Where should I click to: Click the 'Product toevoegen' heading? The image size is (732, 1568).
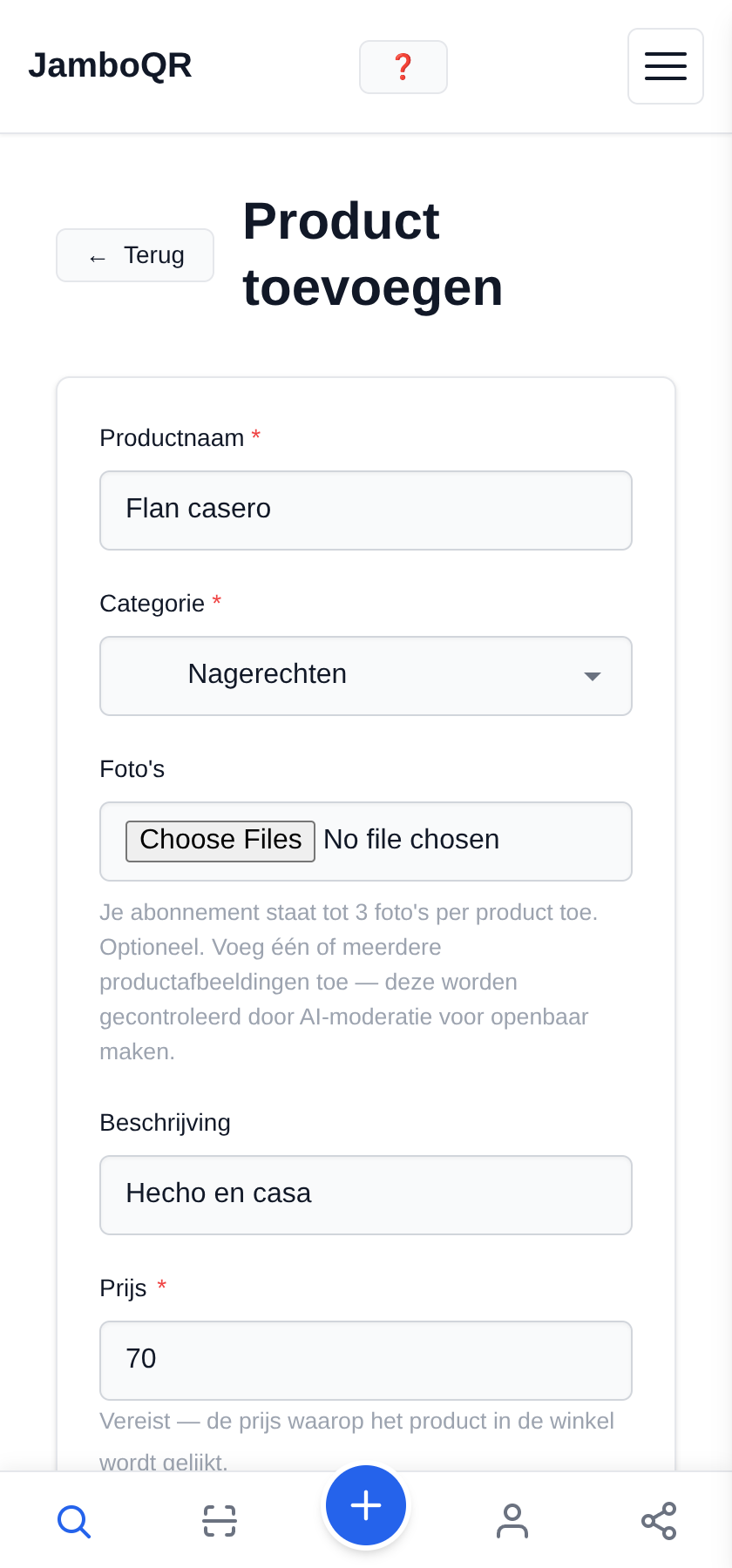[x=373, y=254]
